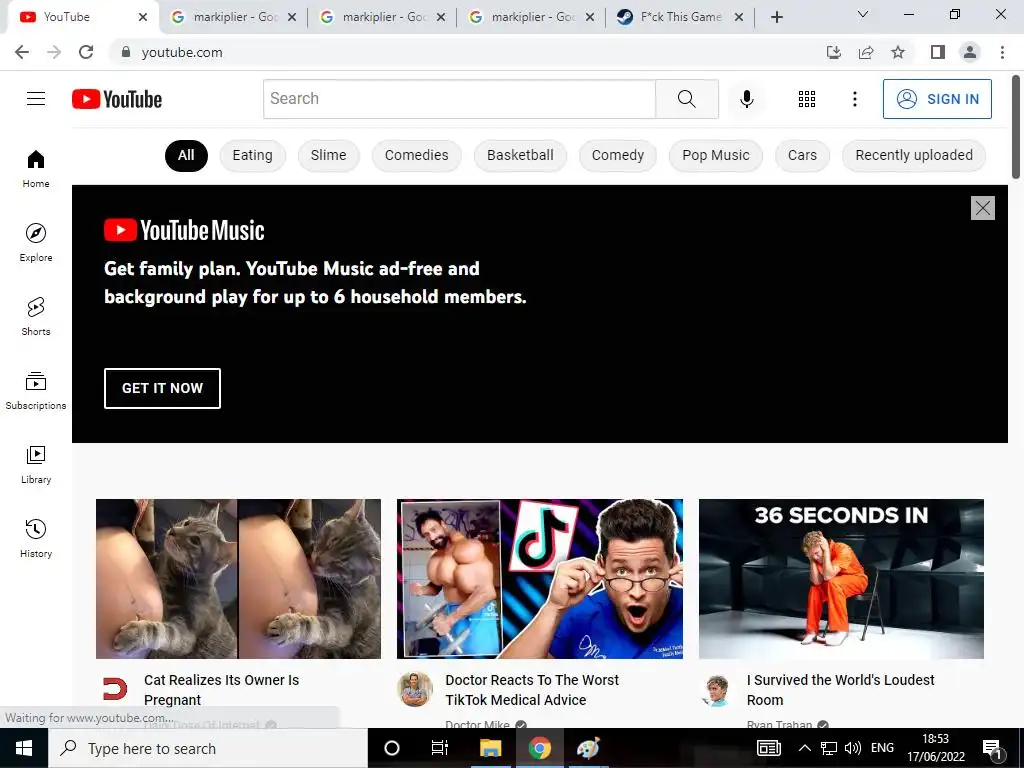This screenshot has width=1024, height=768.
Task: Open the cat pregnant owner video thumbnail
Action: pyautogui.click(x=238, y=579)
